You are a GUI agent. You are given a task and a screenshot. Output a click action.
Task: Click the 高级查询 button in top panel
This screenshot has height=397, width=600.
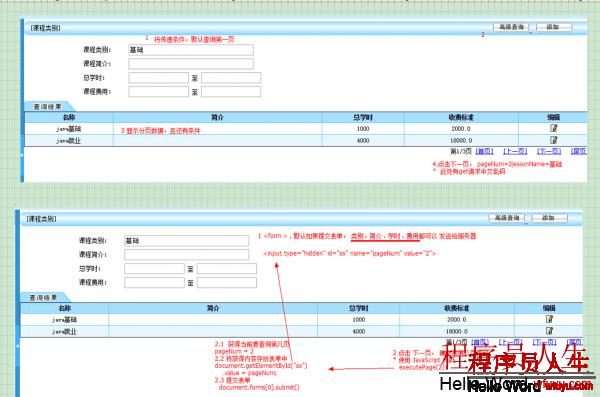click(511, 27)
